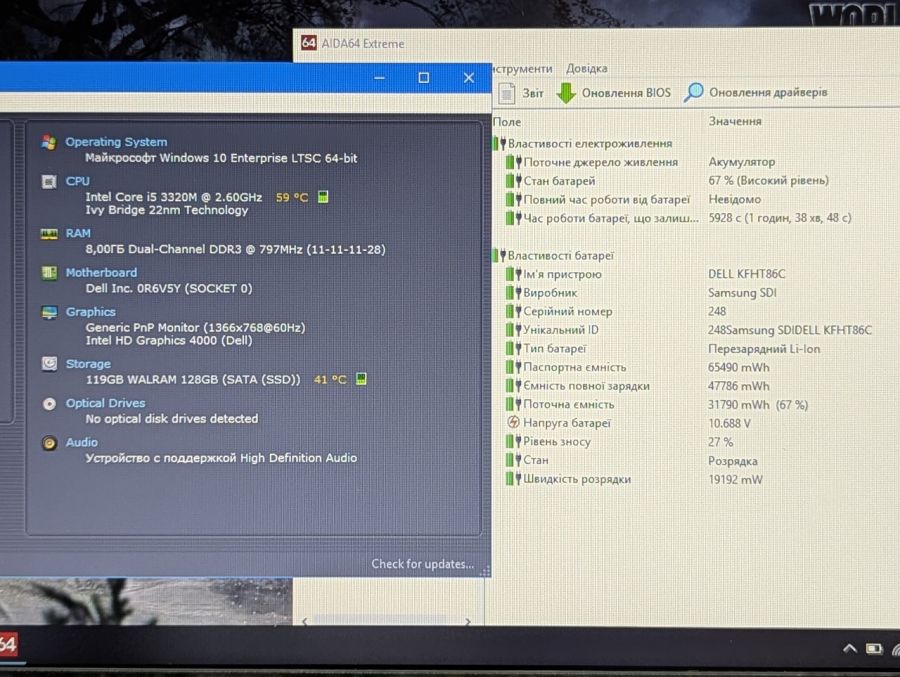Maximize the Speccy window
The height and width of the screenshot is (677, 900).
point(424,78)
